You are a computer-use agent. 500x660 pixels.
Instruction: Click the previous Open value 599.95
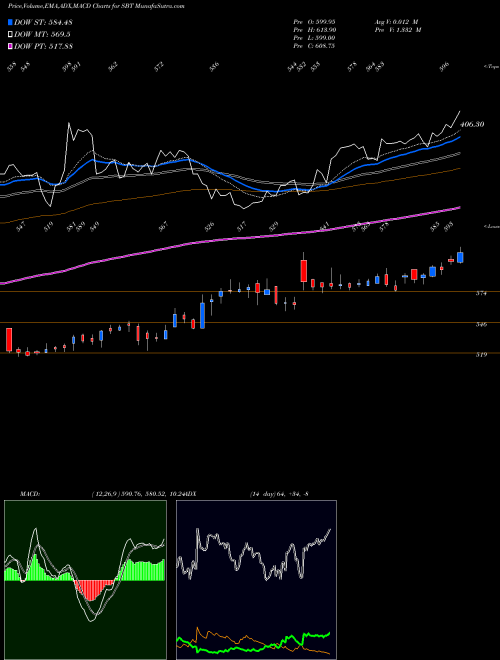(323, 21)
